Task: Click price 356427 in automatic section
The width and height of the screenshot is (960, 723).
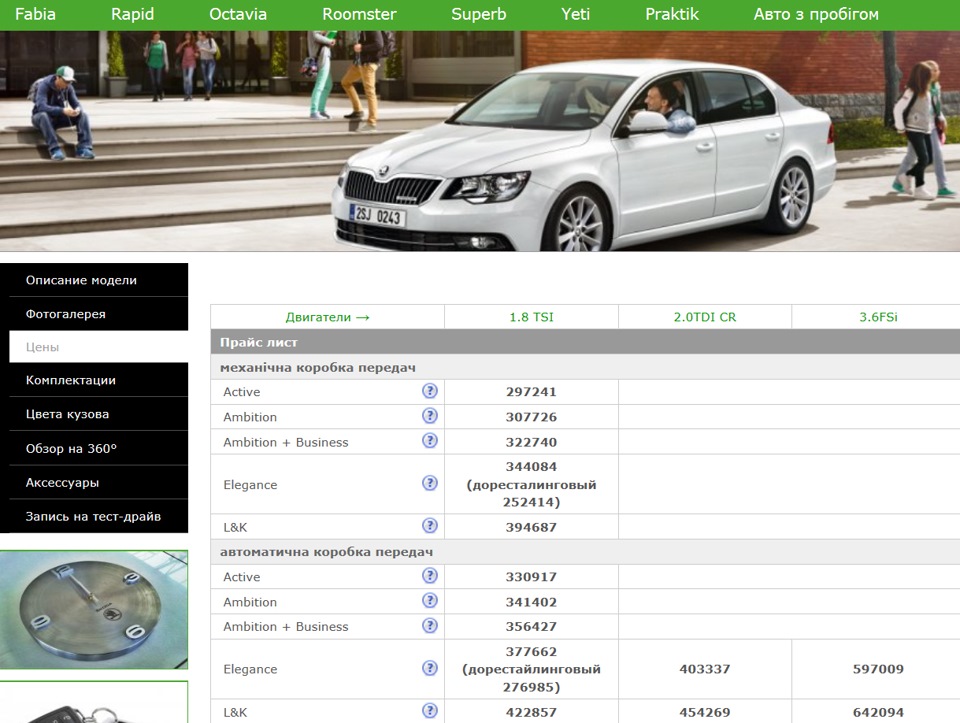Action: [x=531, y=627]
